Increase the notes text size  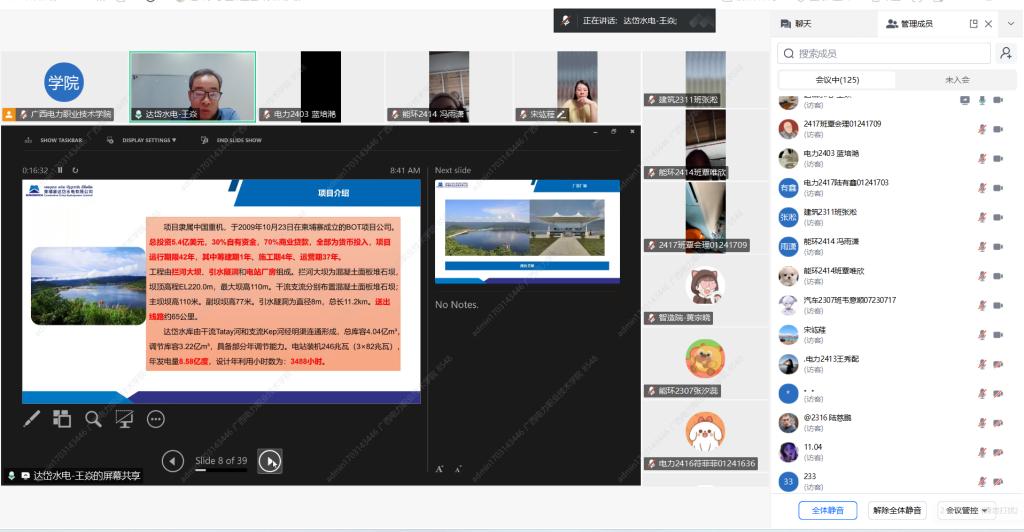[440, 469]
